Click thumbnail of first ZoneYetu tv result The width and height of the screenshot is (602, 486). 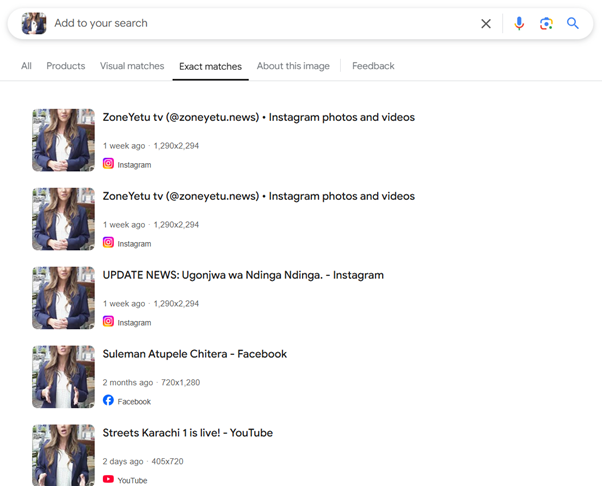[63, 140]
